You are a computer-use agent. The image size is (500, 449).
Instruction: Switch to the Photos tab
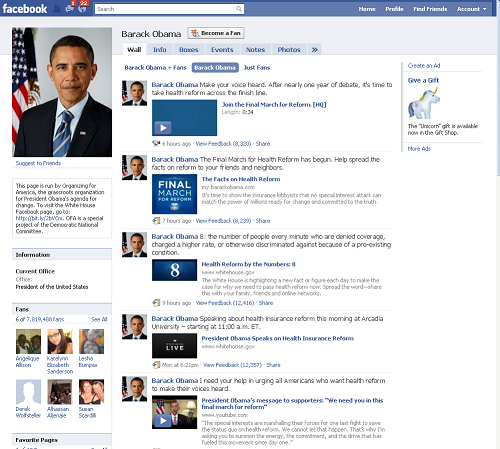click(x=289, y=50)
